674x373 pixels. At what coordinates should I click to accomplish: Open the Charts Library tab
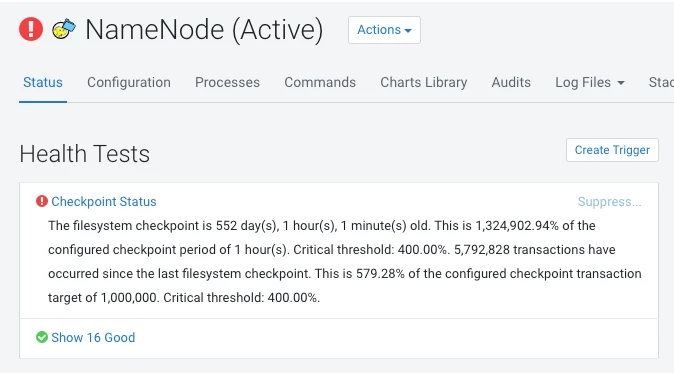click(424, 82)
